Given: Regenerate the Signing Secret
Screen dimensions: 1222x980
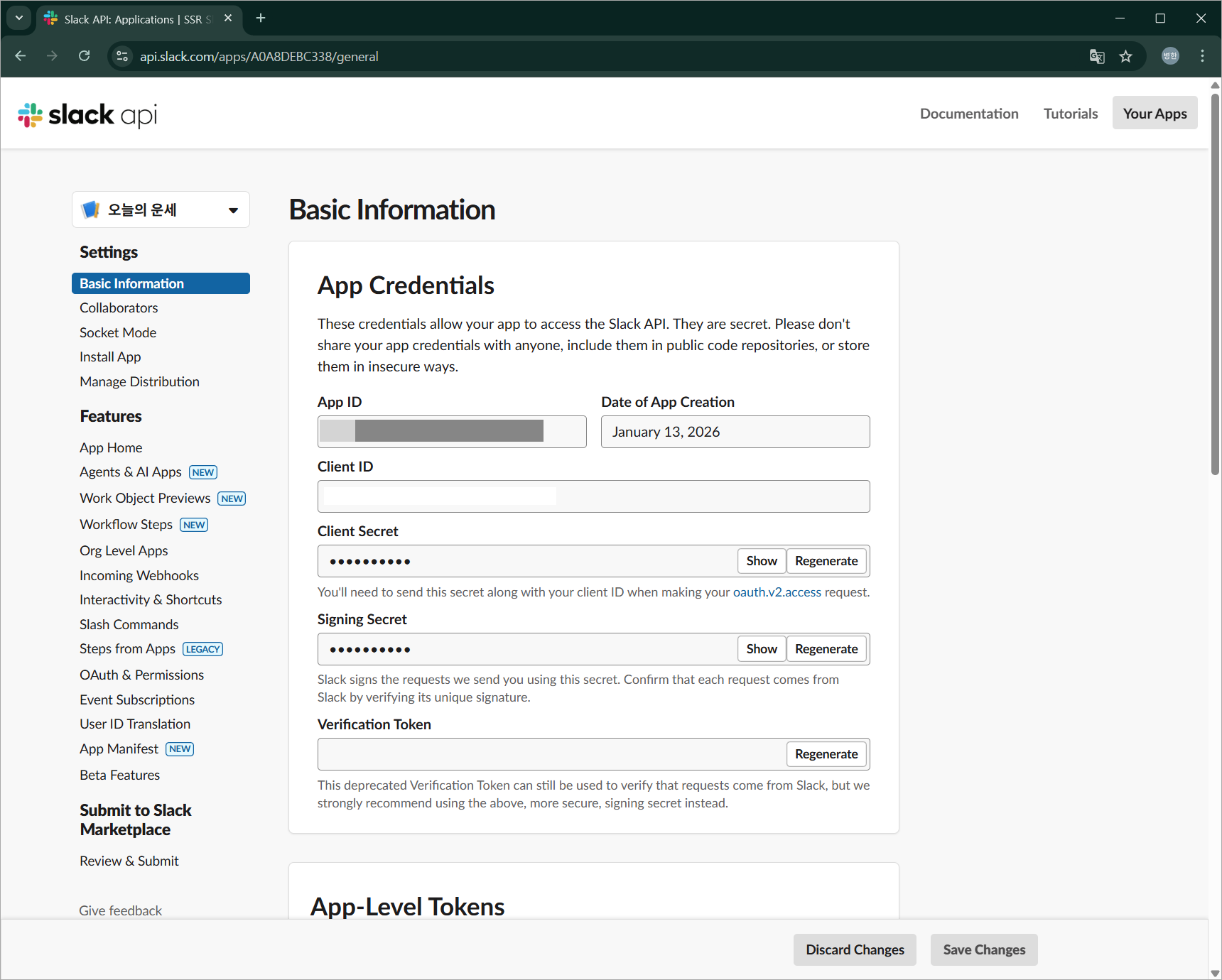Looking at the screenshot, I should point(826,649).
